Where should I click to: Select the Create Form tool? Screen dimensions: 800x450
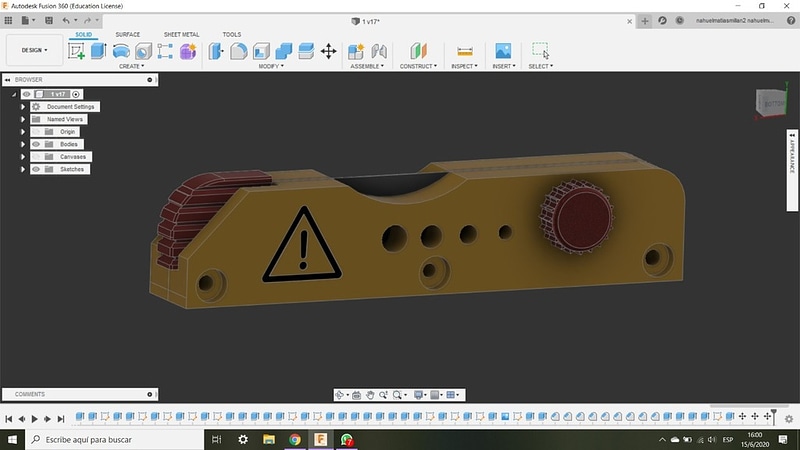(x=188, y=51)
